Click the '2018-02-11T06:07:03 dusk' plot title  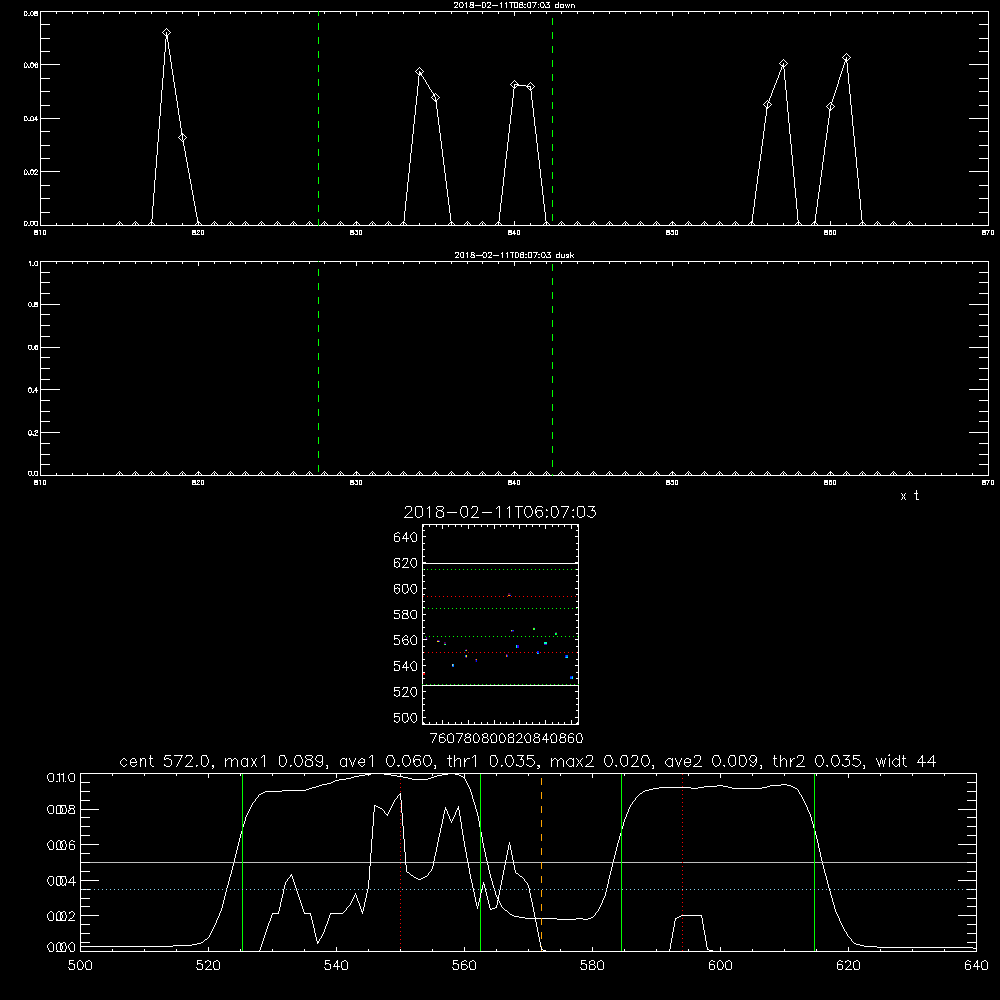click(x=514, y=255)
